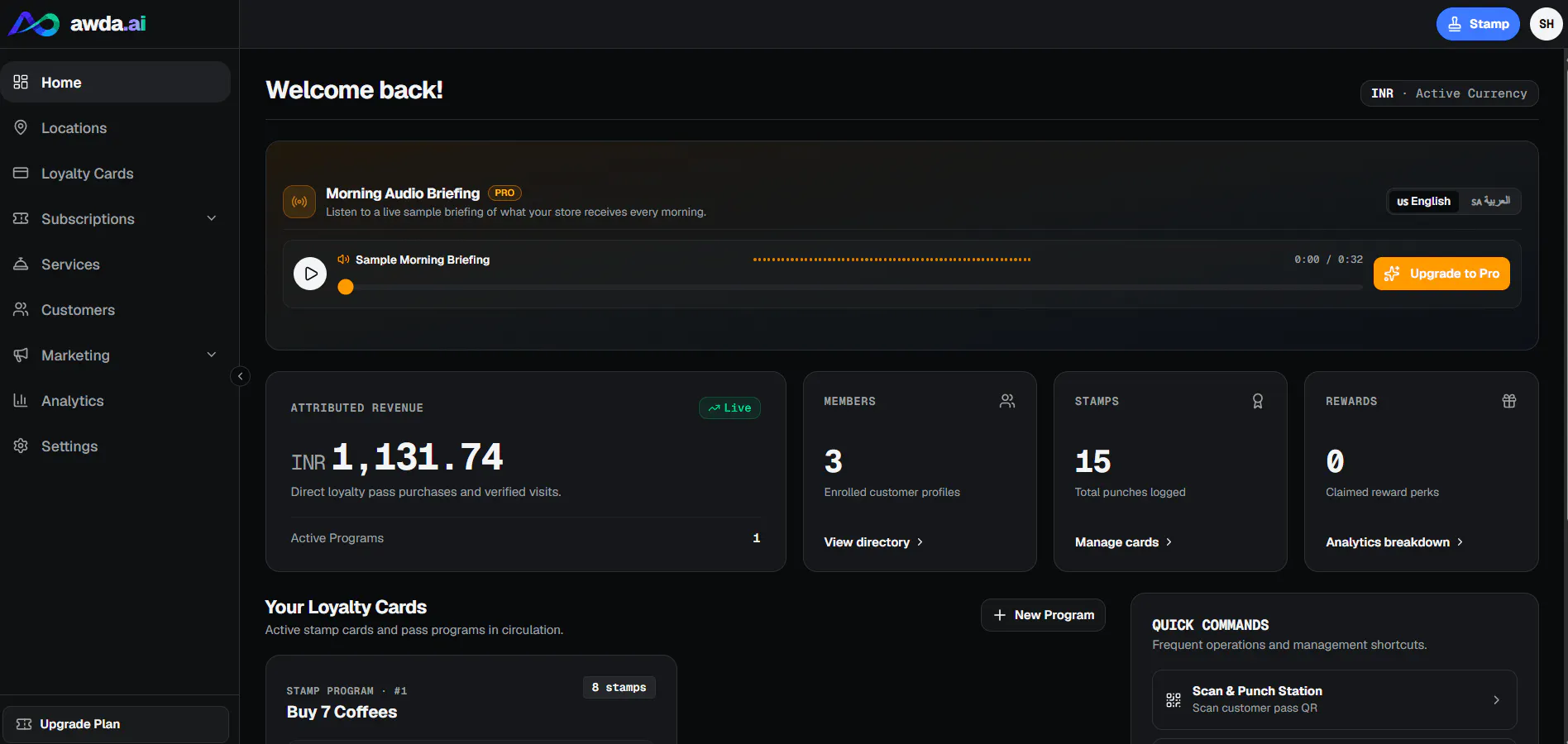Screen dimensions: 1568x744
Task: Click the PRO badge next to Morning Audio Briefing
Action: point(504,193)
